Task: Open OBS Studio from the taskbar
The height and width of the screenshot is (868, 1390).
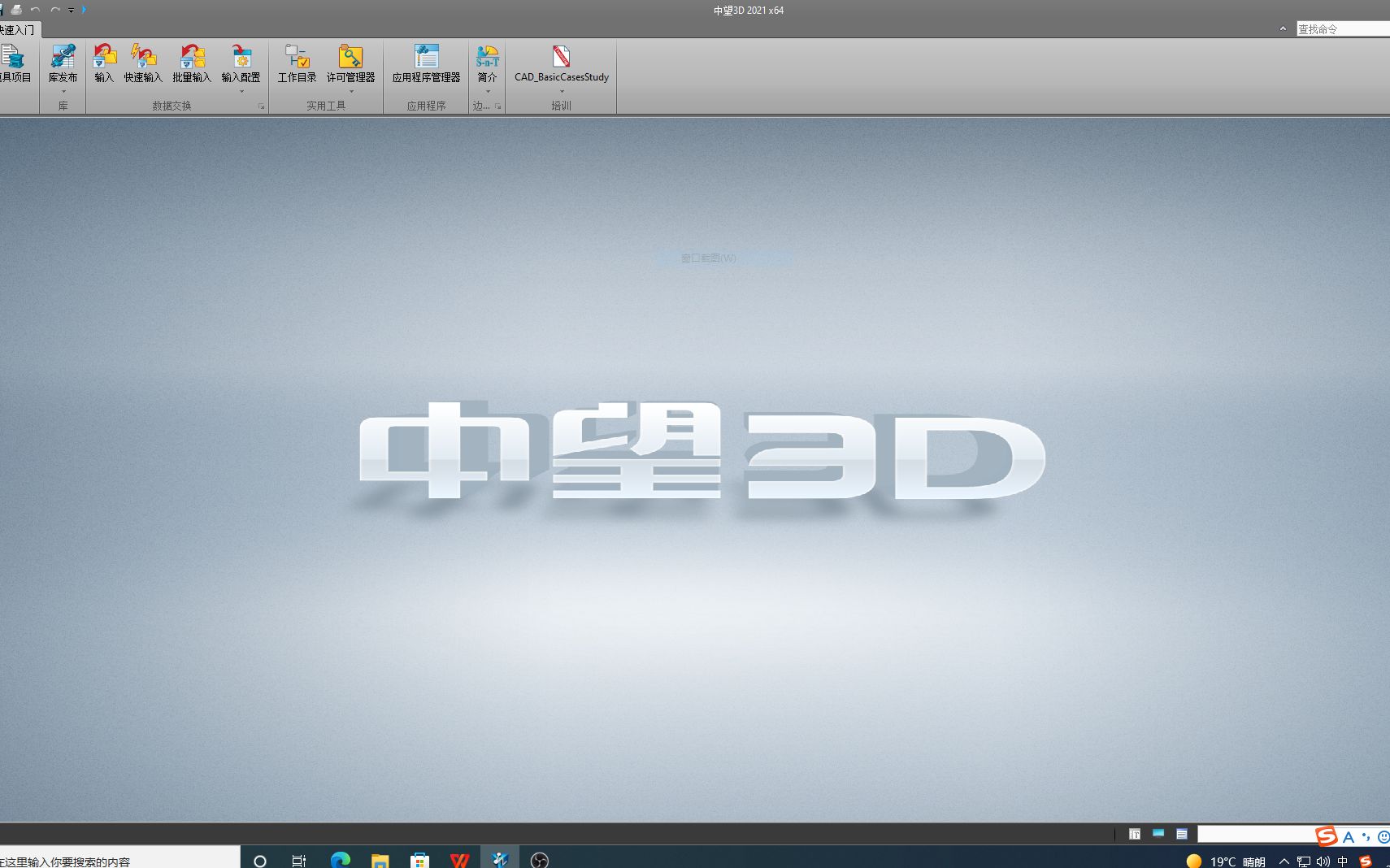Action: point(539,860)
